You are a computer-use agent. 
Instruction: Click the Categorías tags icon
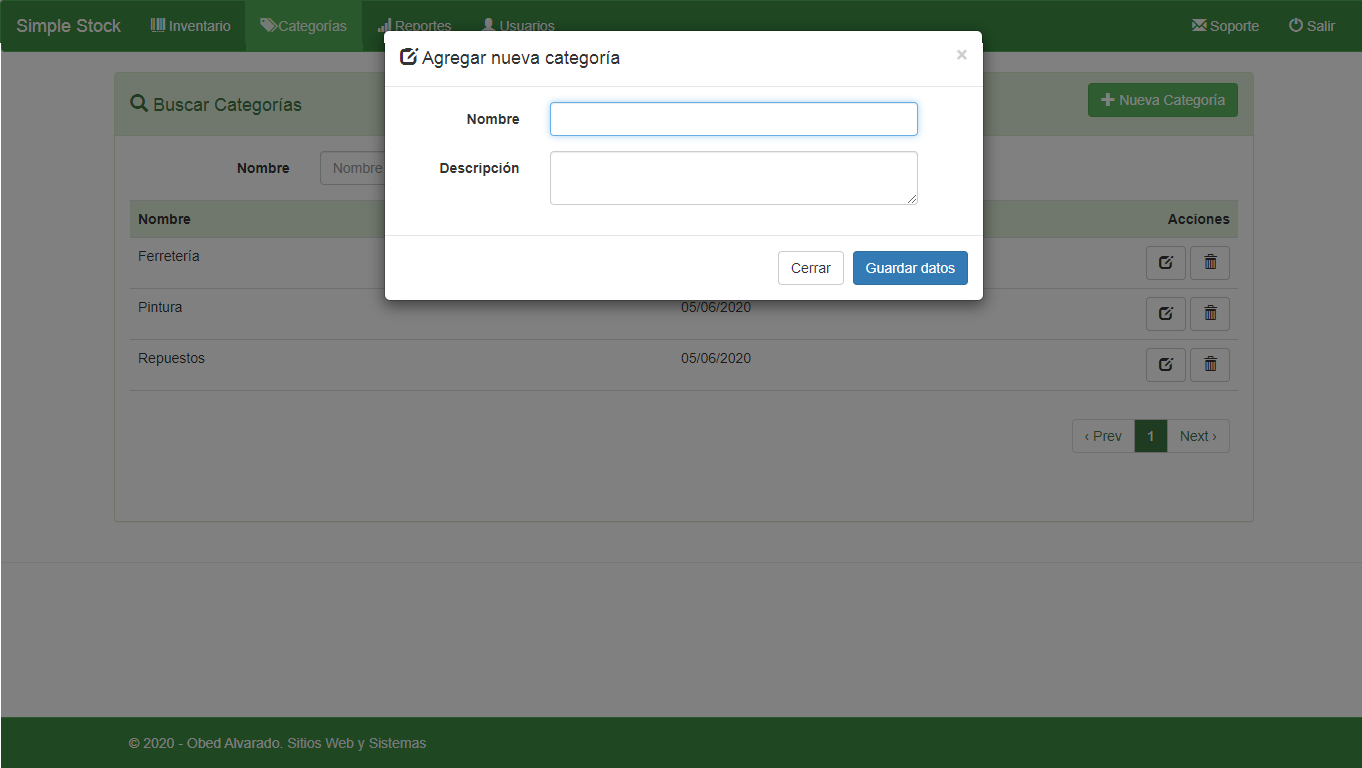point(268,25)
